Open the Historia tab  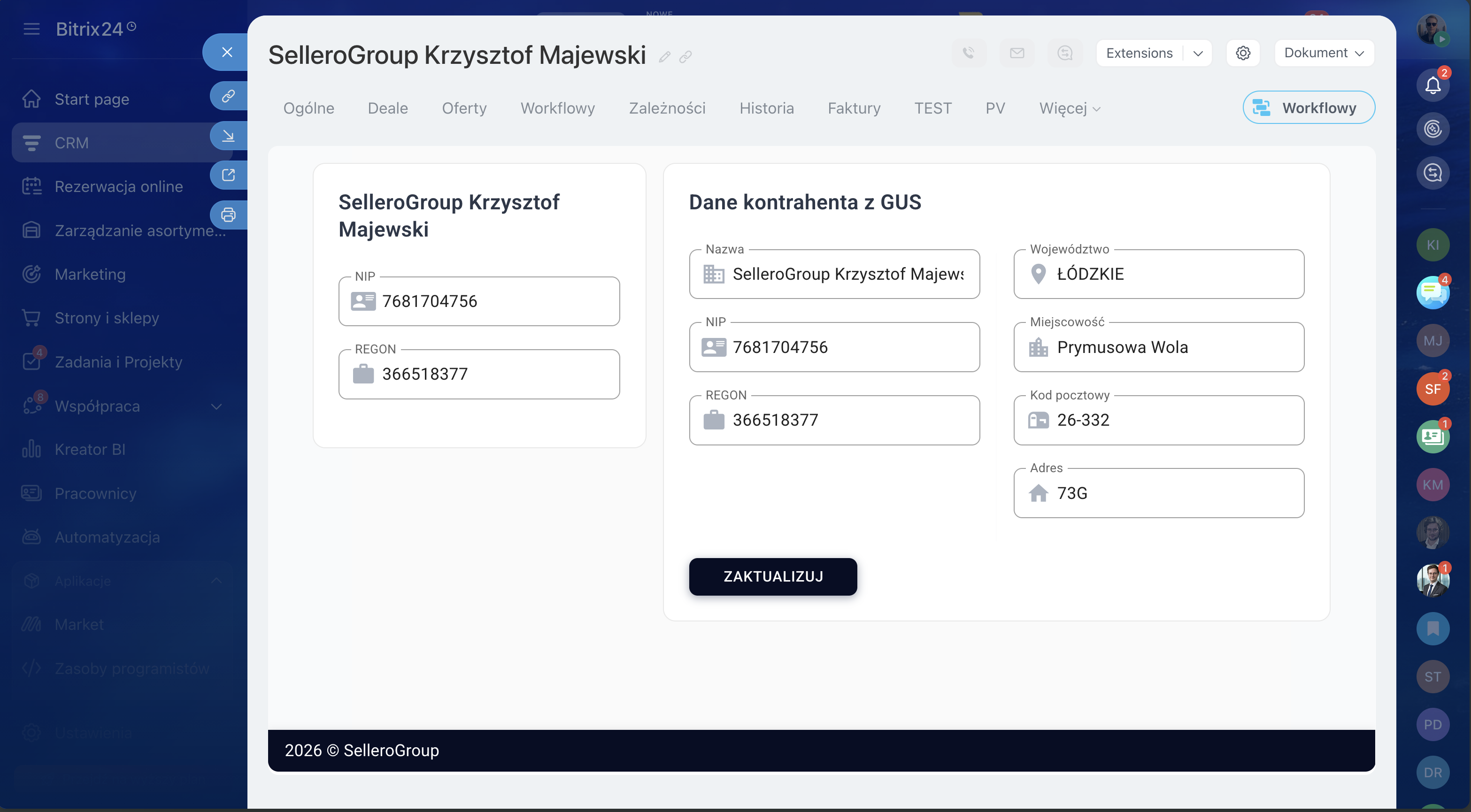click(x=766, y=108)
